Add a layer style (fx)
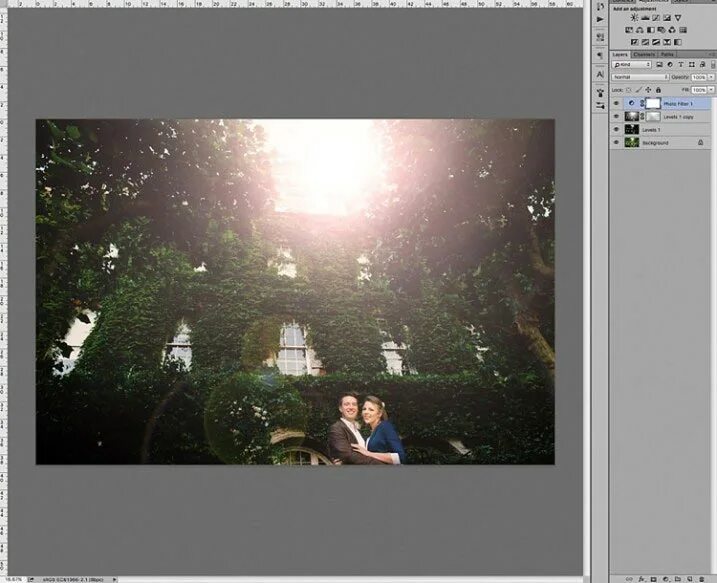This screenshot has height=583, width=717. coord(642,579)
